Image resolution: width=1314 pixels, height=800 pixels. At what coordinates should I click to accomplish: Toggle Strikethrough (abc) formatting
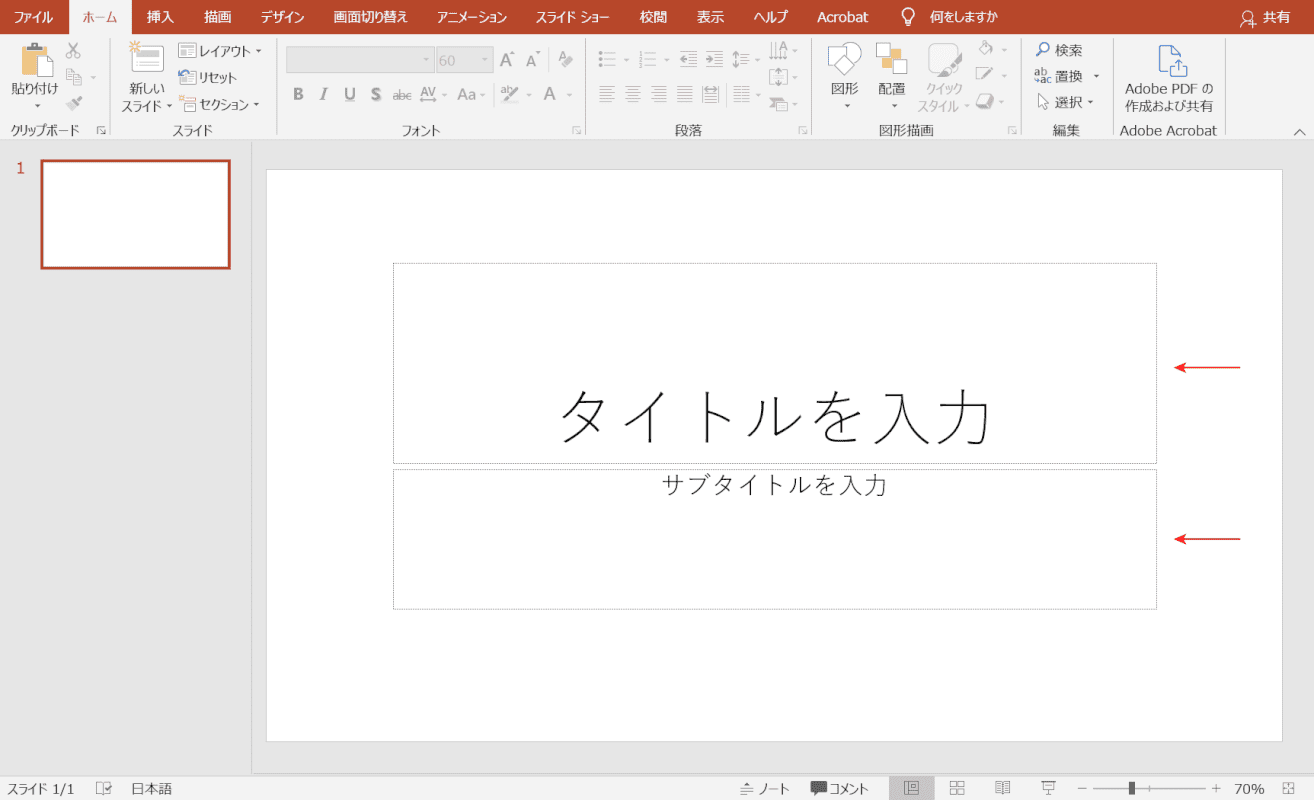pyautogui.click(x=402, y=95)
